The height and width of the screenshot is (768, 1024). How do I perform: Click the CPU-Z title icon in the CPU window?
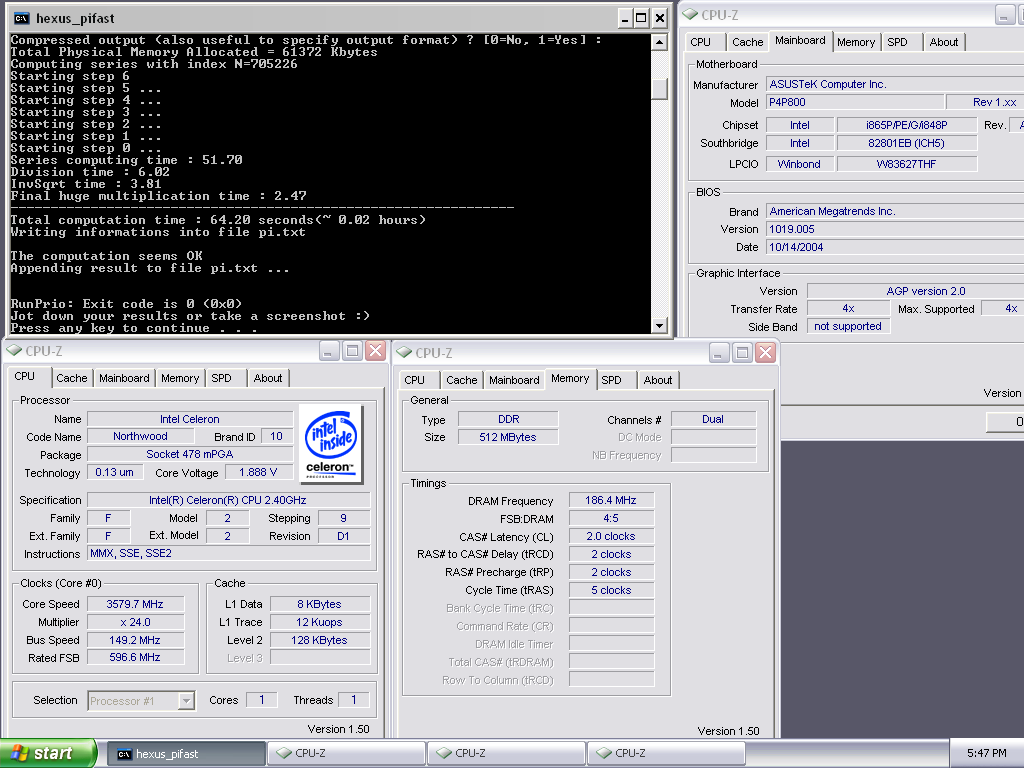click(x=14, y=351)
